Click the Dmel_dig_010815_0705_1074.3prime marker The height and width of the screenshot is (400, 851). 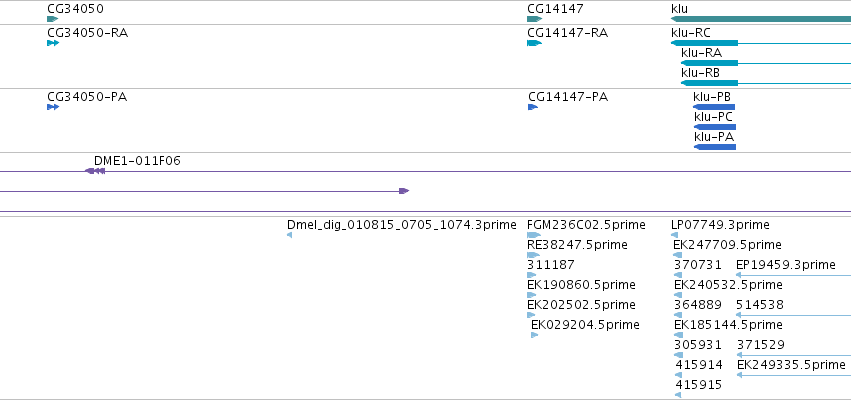289,235
